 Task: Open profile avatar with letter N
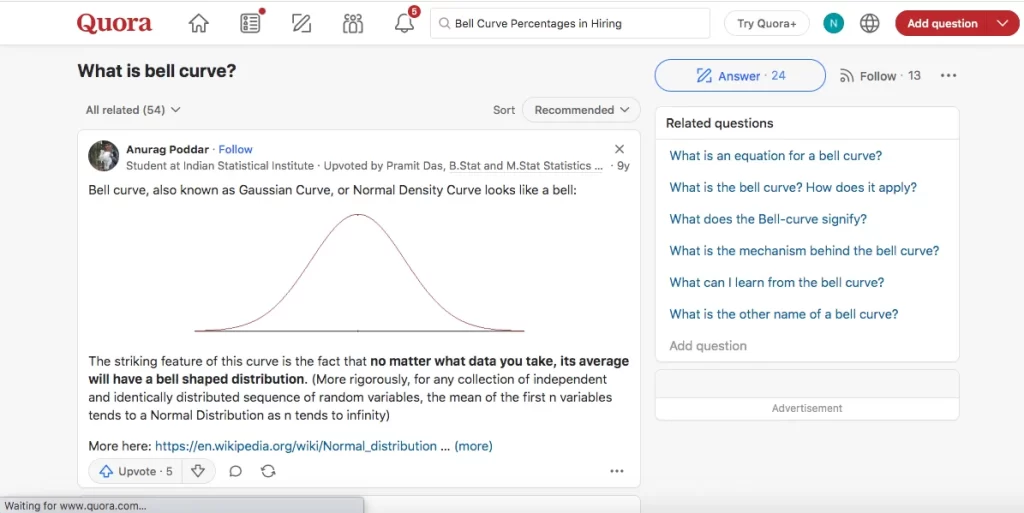833,23
